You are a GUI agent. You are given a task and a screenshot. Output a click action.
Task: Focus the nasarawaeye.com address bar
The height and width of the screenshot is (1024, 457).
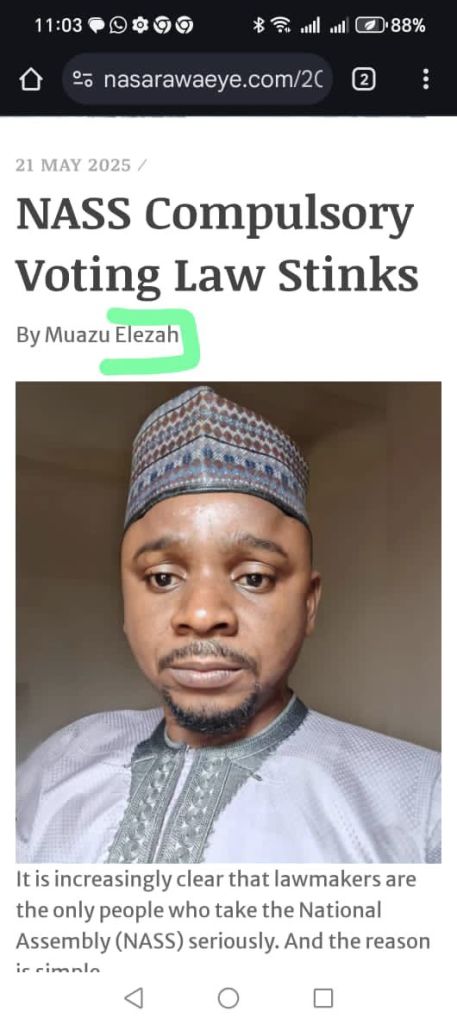(x=198, y=80)
